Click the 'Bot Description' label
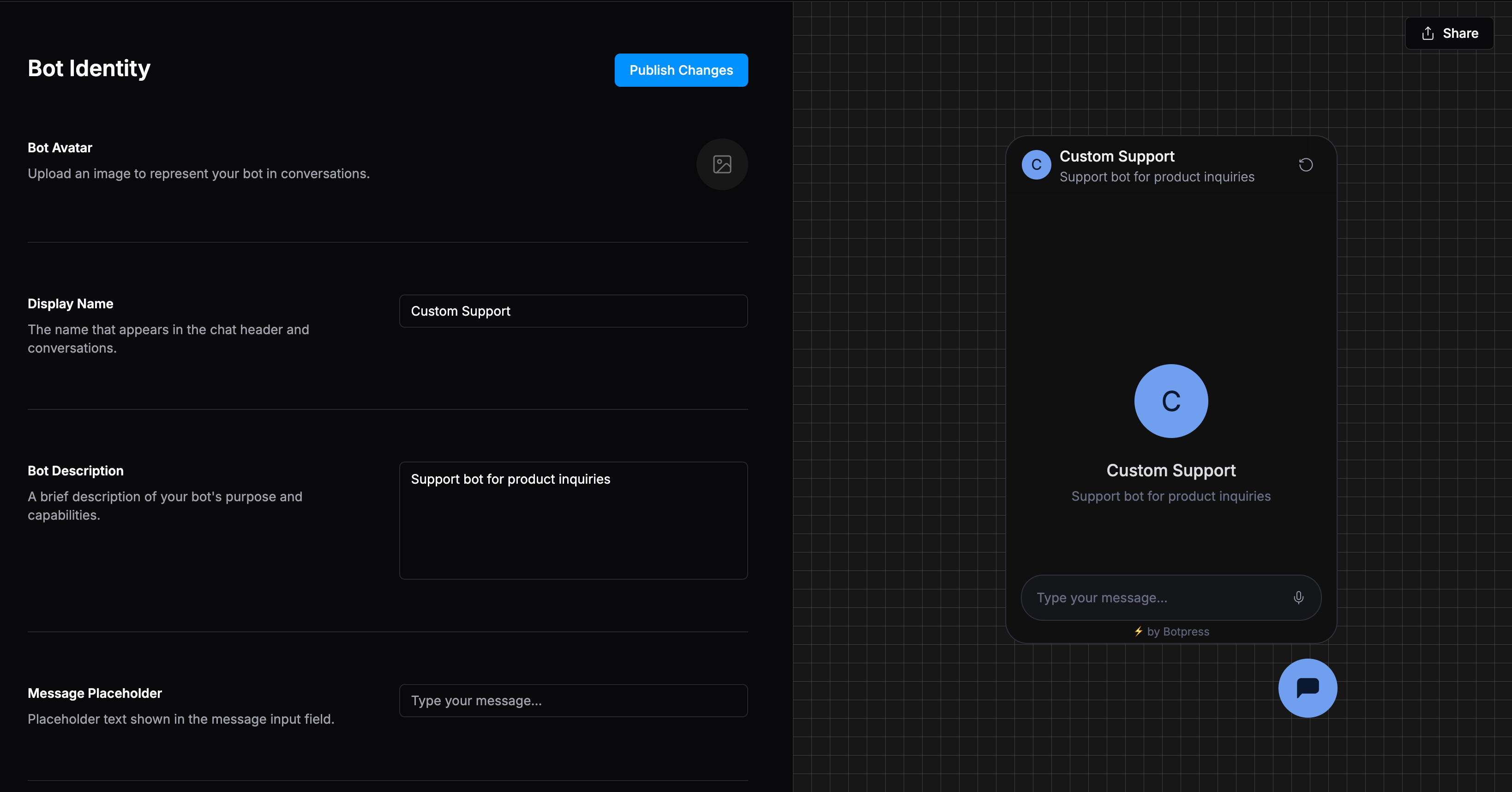1512x792 pixels. coord(76,471)
